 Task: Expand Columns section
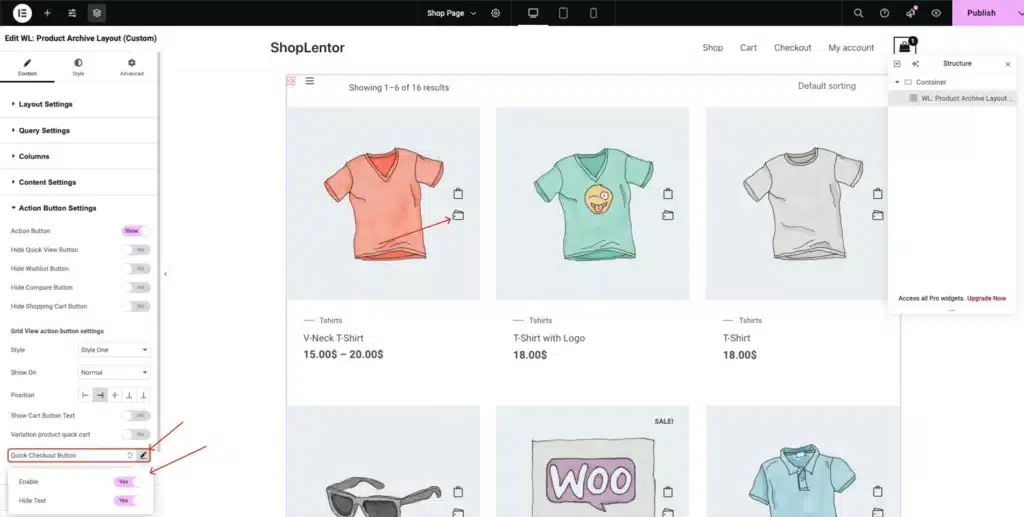click(78, 157)
